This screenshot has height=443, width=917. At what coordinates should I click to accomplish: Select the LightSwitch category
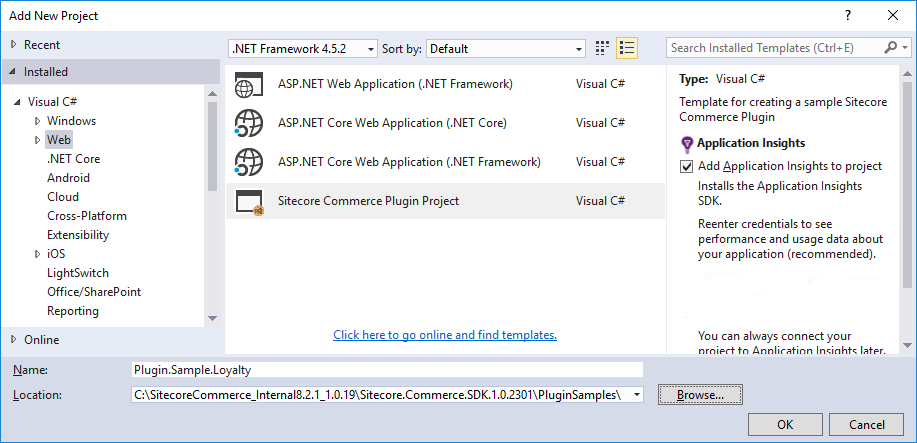pyautogui.click(x=78, y=273)
